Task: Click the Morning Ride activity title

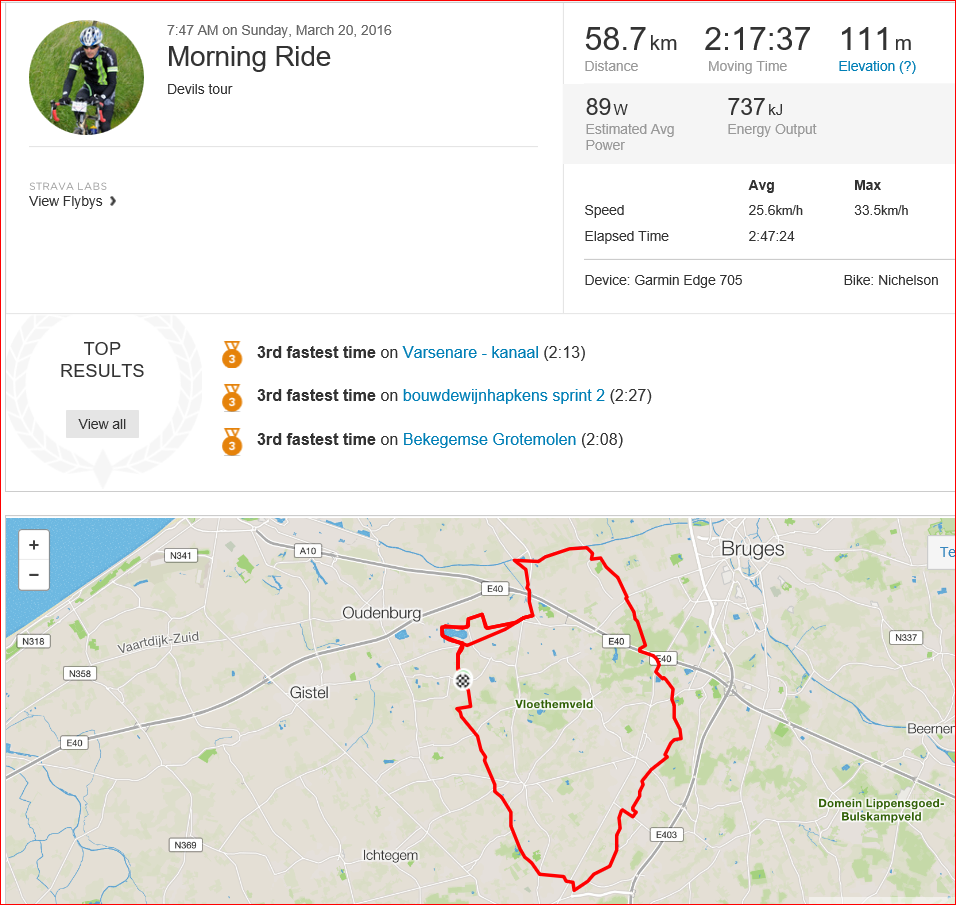Action: pos(249,56)
